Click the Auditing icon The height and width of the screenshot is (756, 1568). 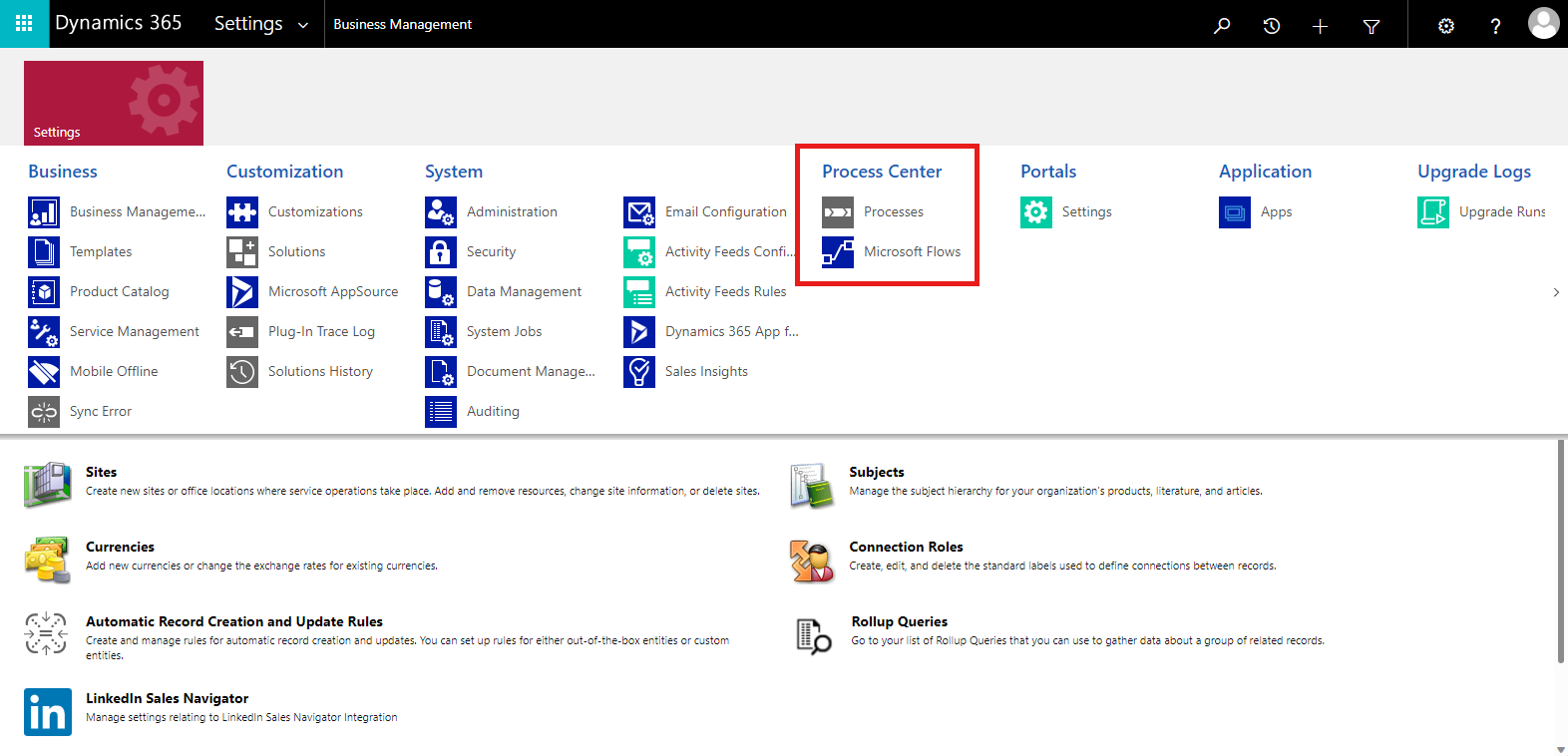(x=441, y=412)
